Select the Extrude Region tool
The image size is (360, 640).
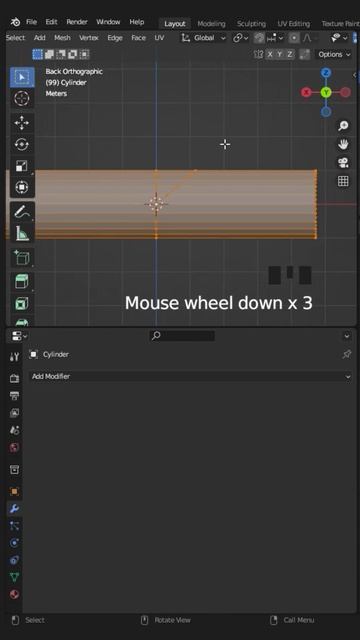click(x=22, y=282)
